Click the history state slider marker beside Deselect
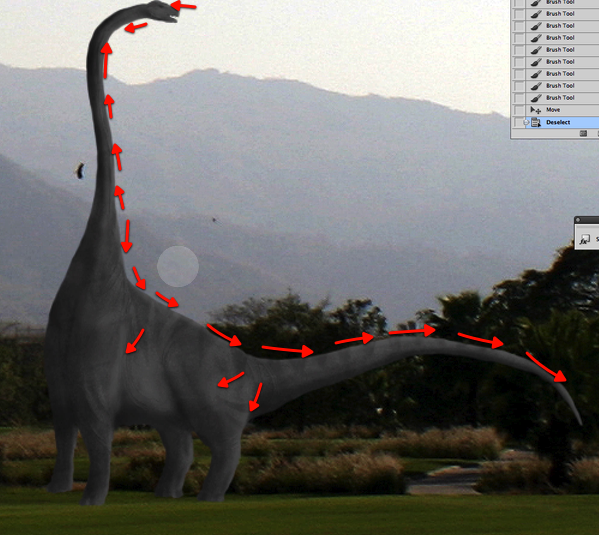599x535 pixels. pos(527,122)
